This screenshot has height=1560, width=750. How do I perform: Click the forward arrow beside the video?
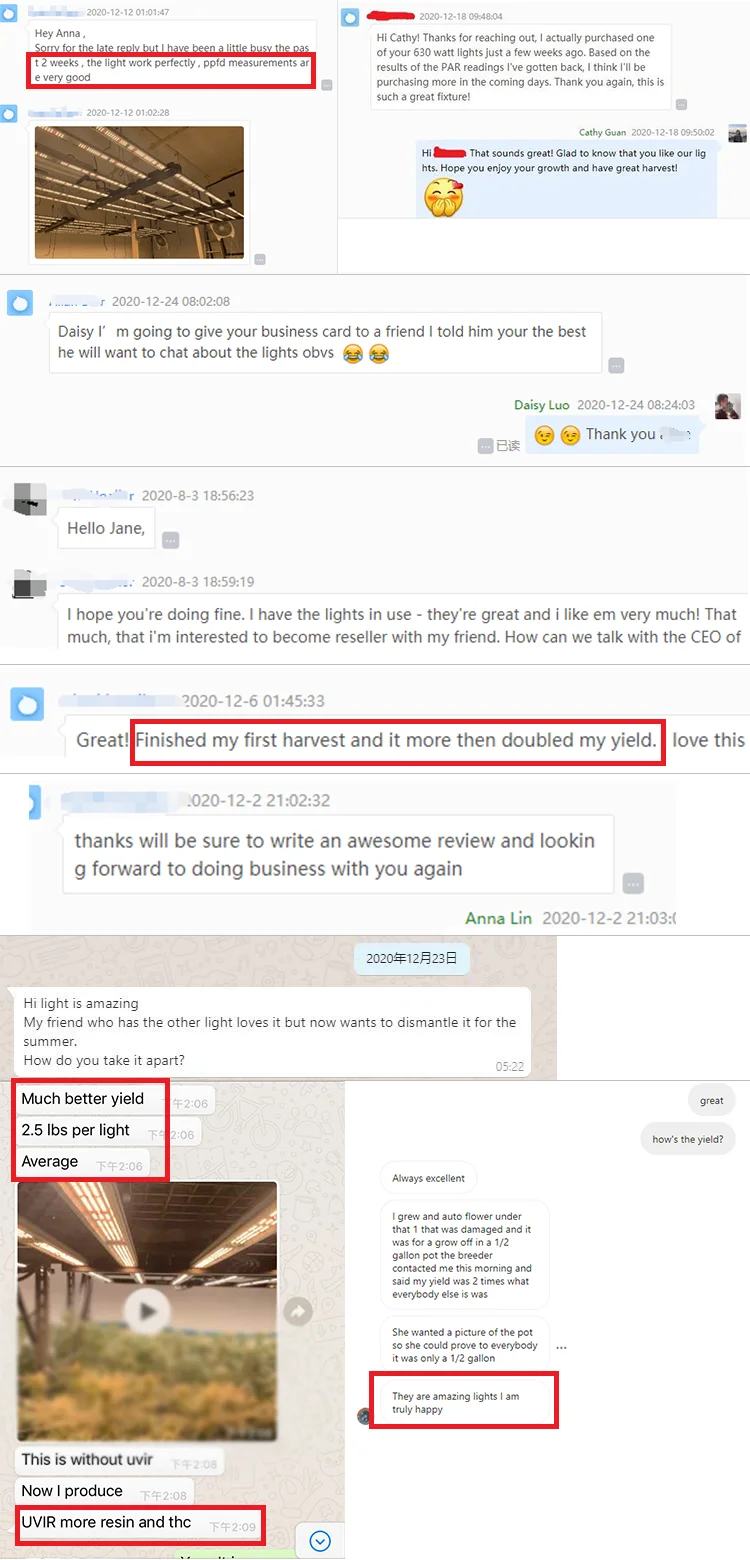(298, 1311)
